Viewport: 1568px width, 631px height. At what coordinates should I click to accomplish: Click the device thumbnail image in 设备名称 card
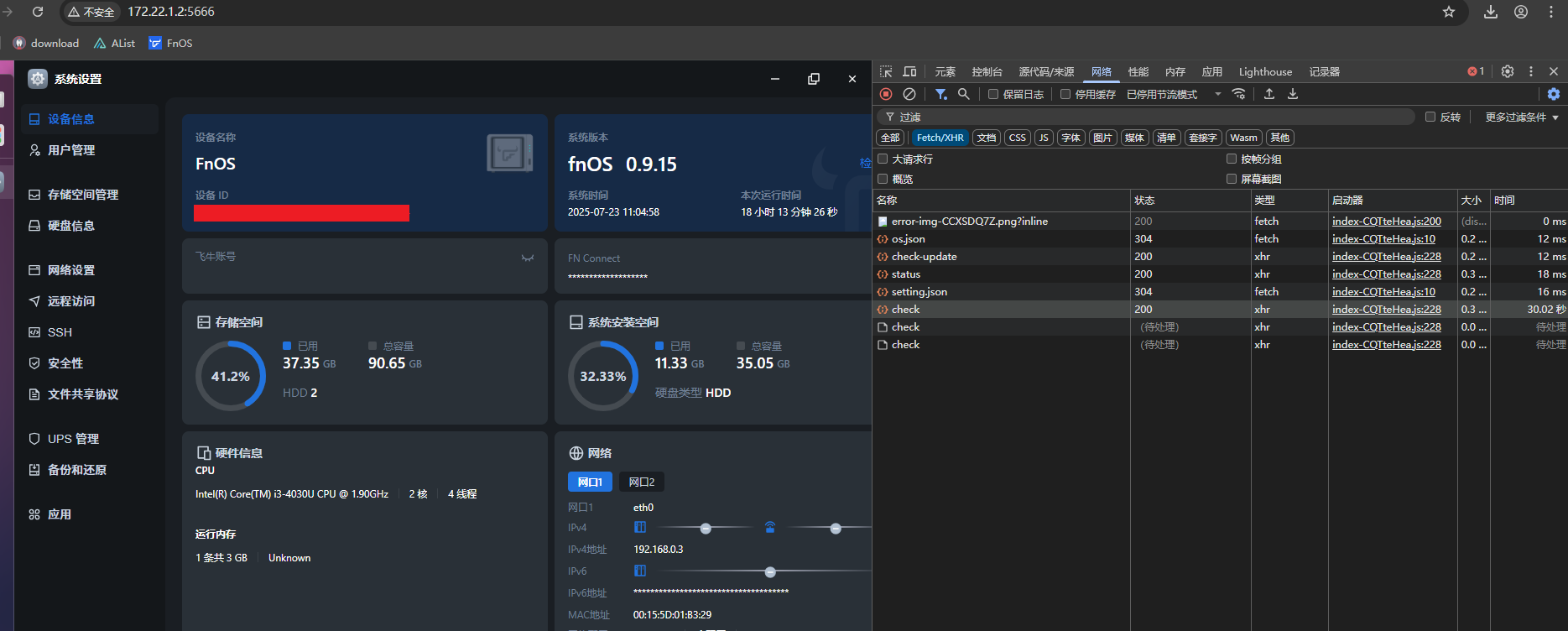[x=510, y=154]
